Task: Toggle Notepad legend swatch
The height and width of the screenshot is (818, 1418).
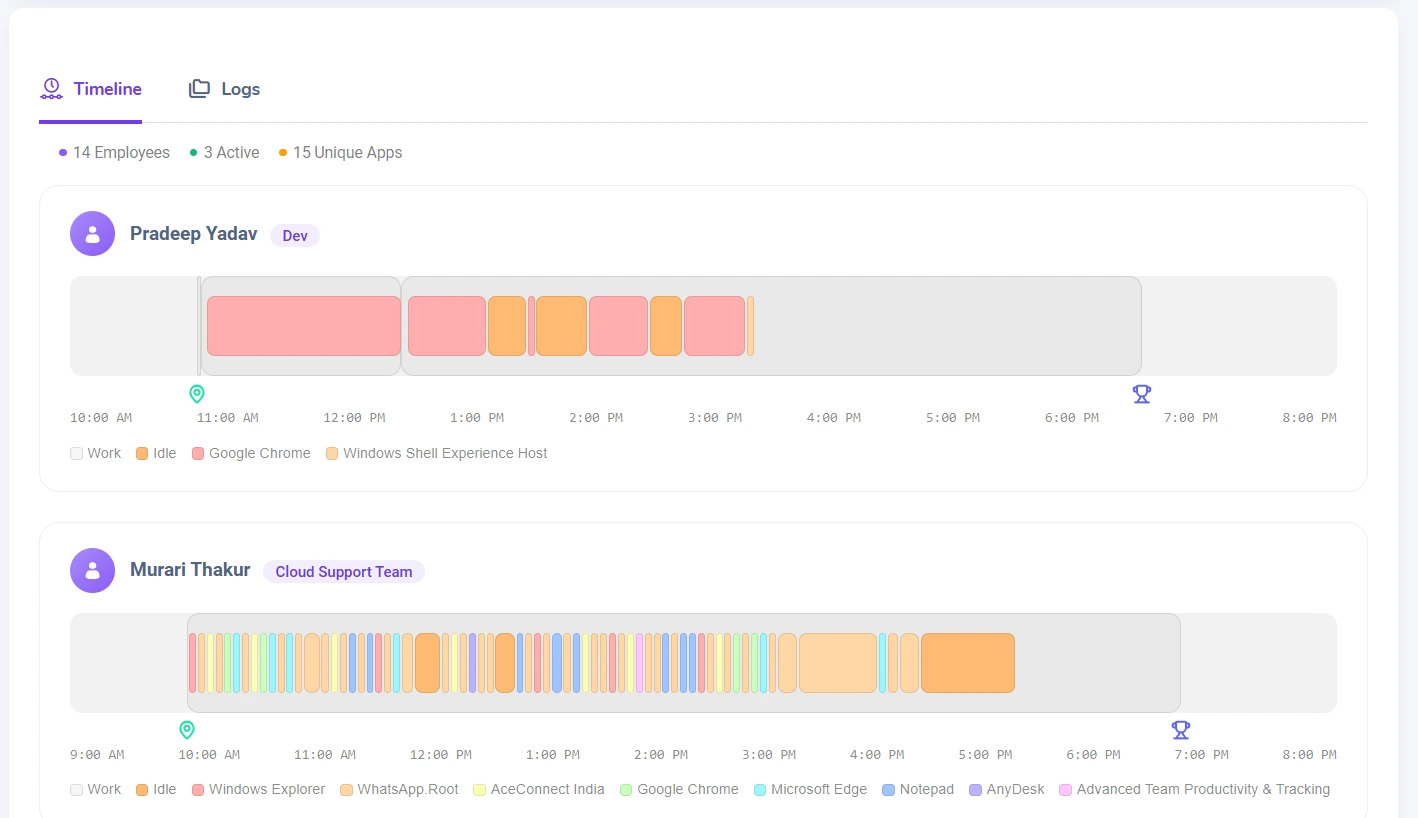Action: [888, 790]
